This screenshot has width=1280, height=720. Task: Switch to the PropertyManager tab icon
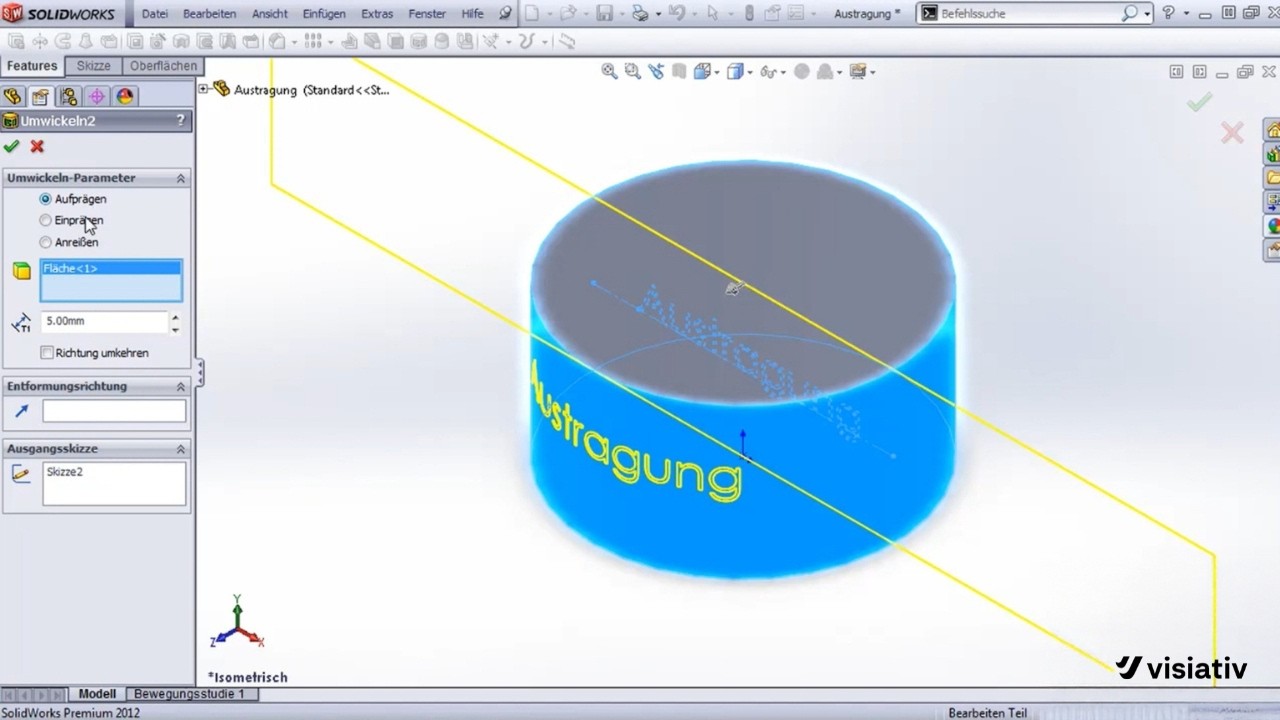coord(40,96)
